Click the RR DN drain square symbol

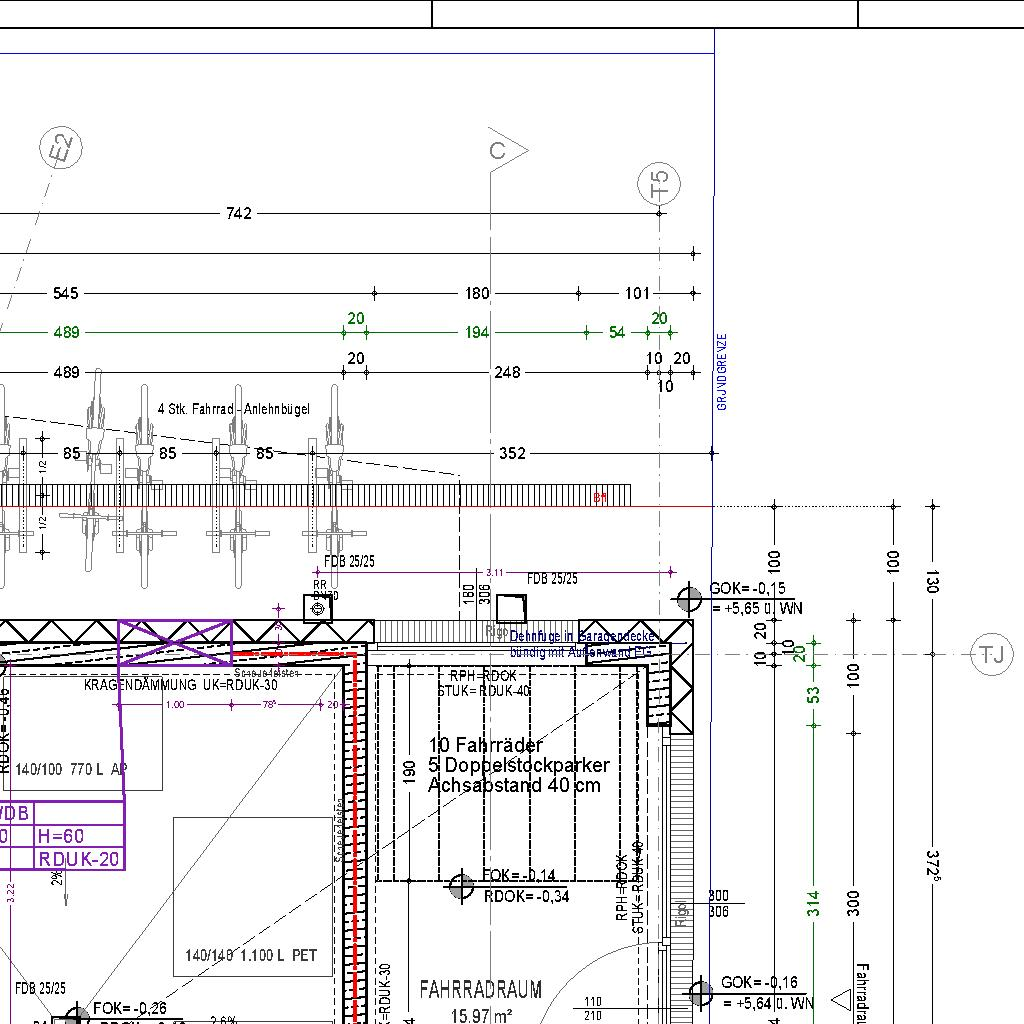click(318, 608)
